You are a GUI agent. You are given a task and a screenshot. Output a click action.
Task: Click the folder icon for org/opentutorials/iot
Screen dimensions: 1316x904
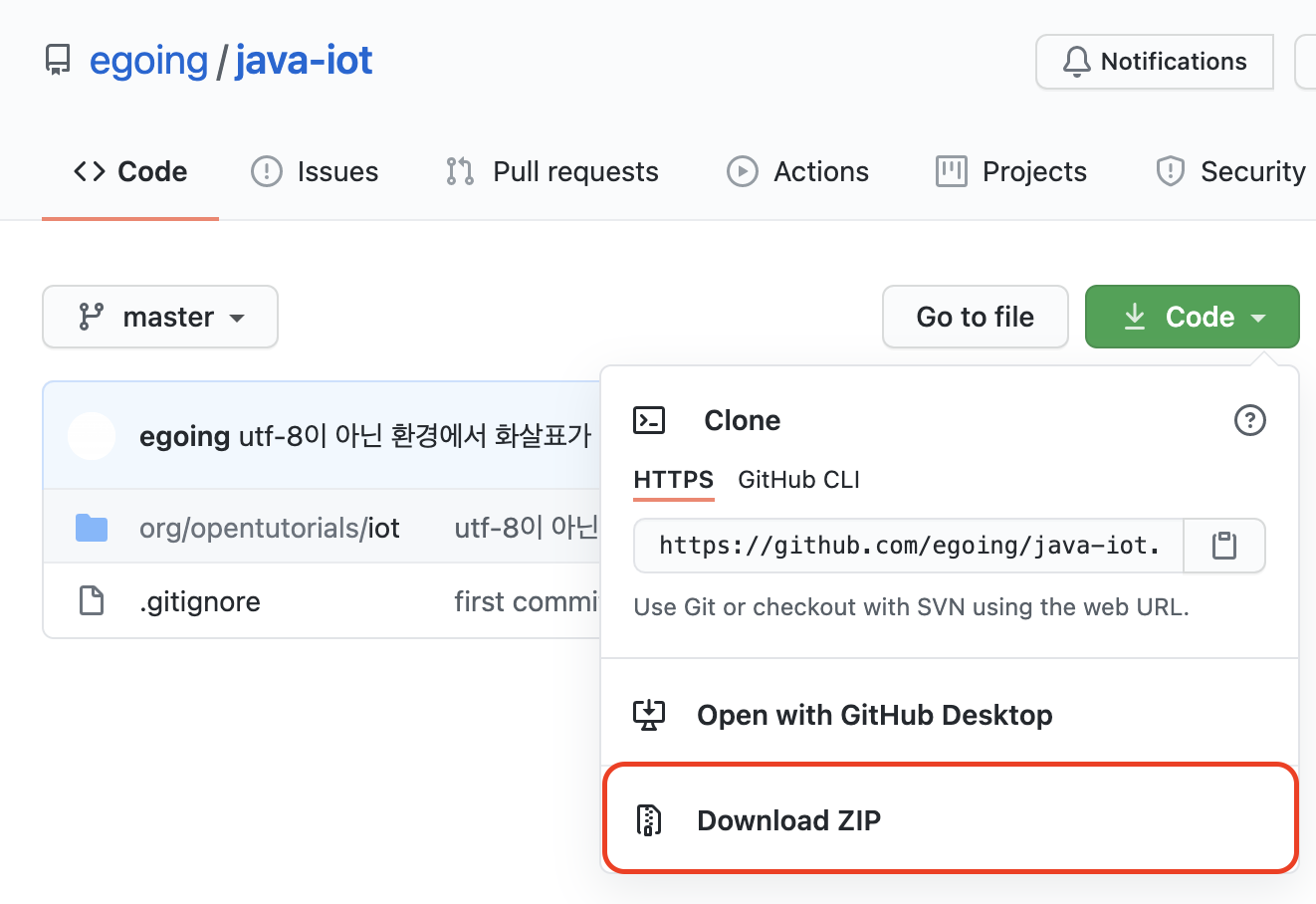[x=92, y=528]
